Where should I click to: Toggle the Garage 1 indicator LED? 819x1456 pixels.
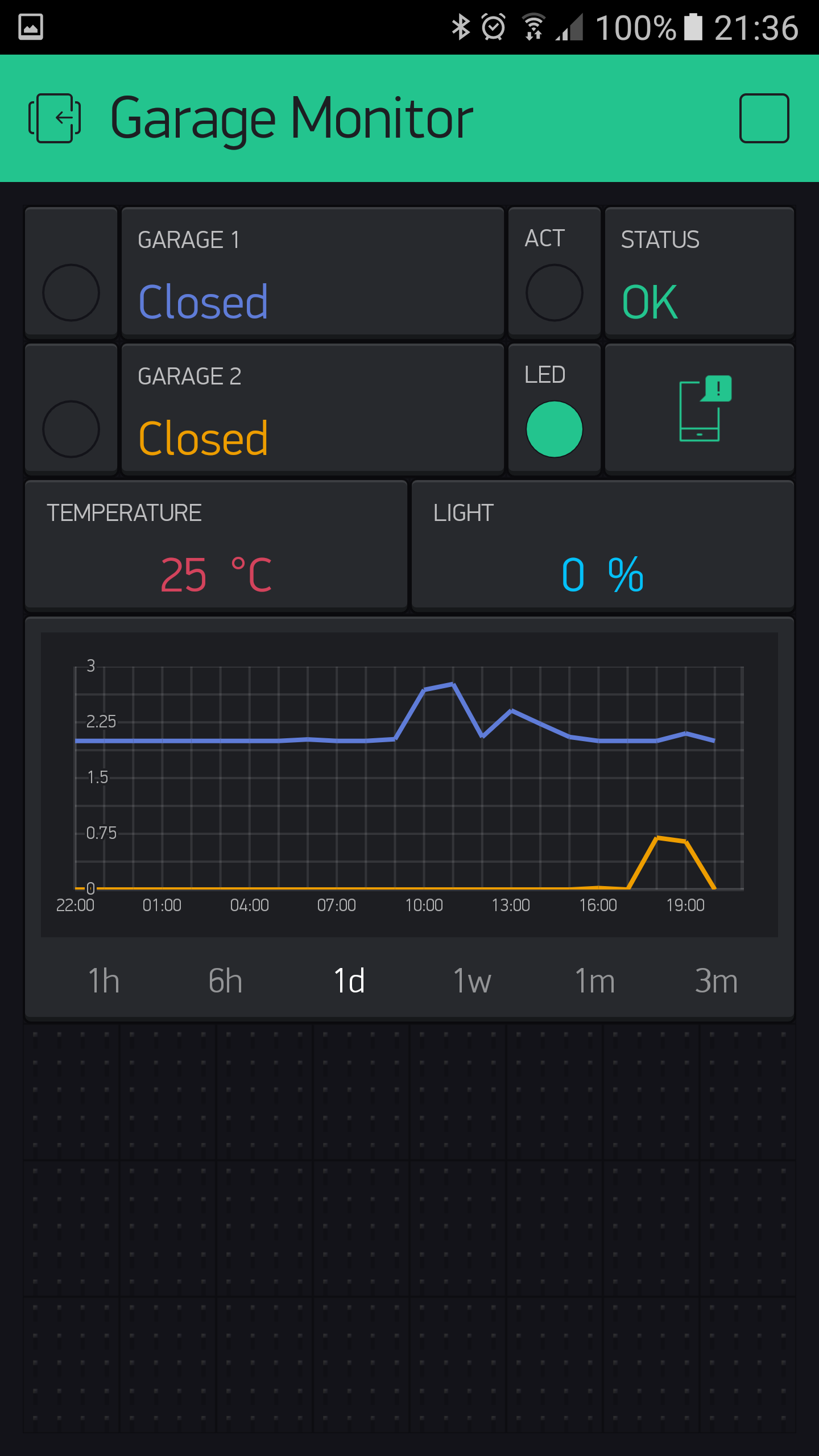click(71, 293)
